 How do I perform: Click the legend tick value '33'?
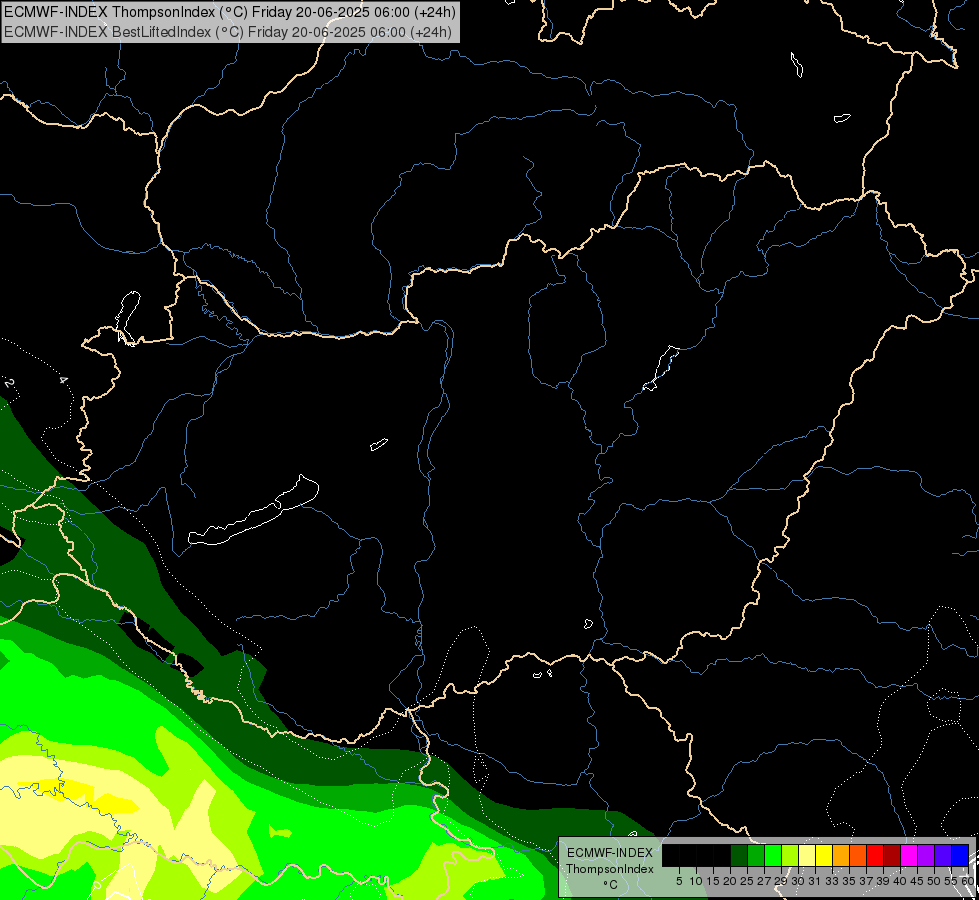832,881
